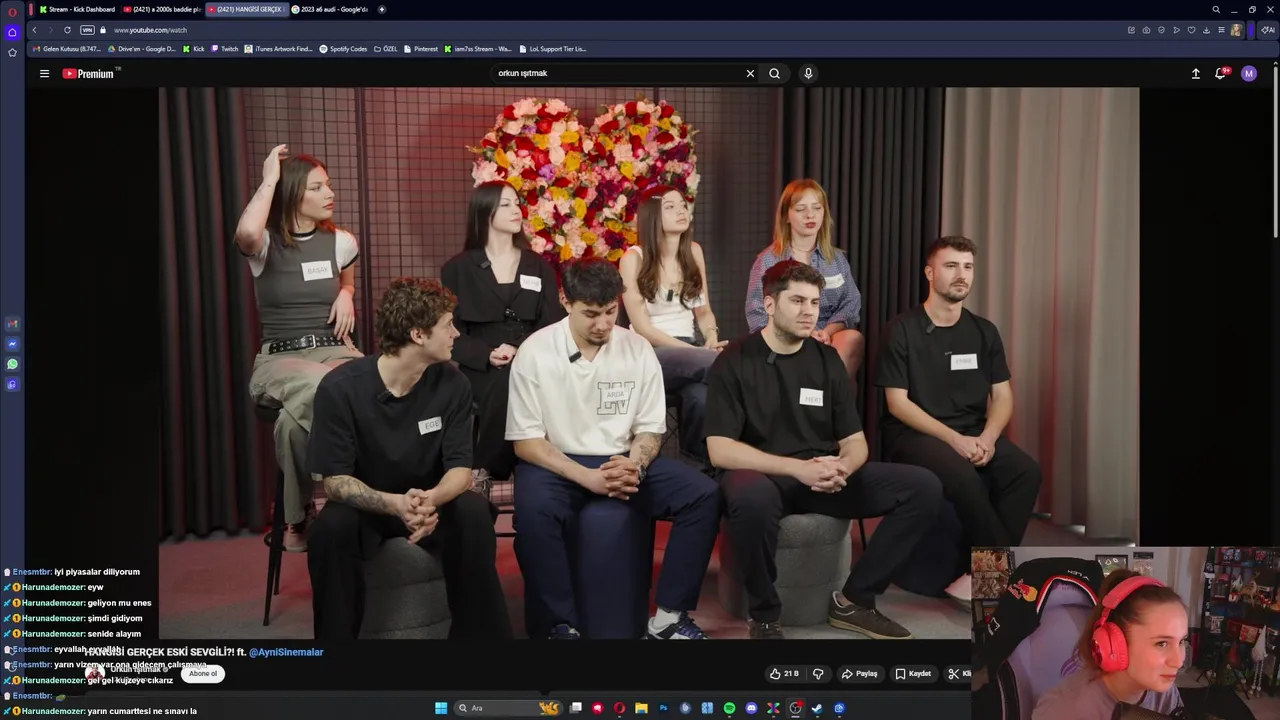Viewport: 1280px width, 720px height.
Task: Reload the current page
Action: pyautogui.click(x=67, y=30)
